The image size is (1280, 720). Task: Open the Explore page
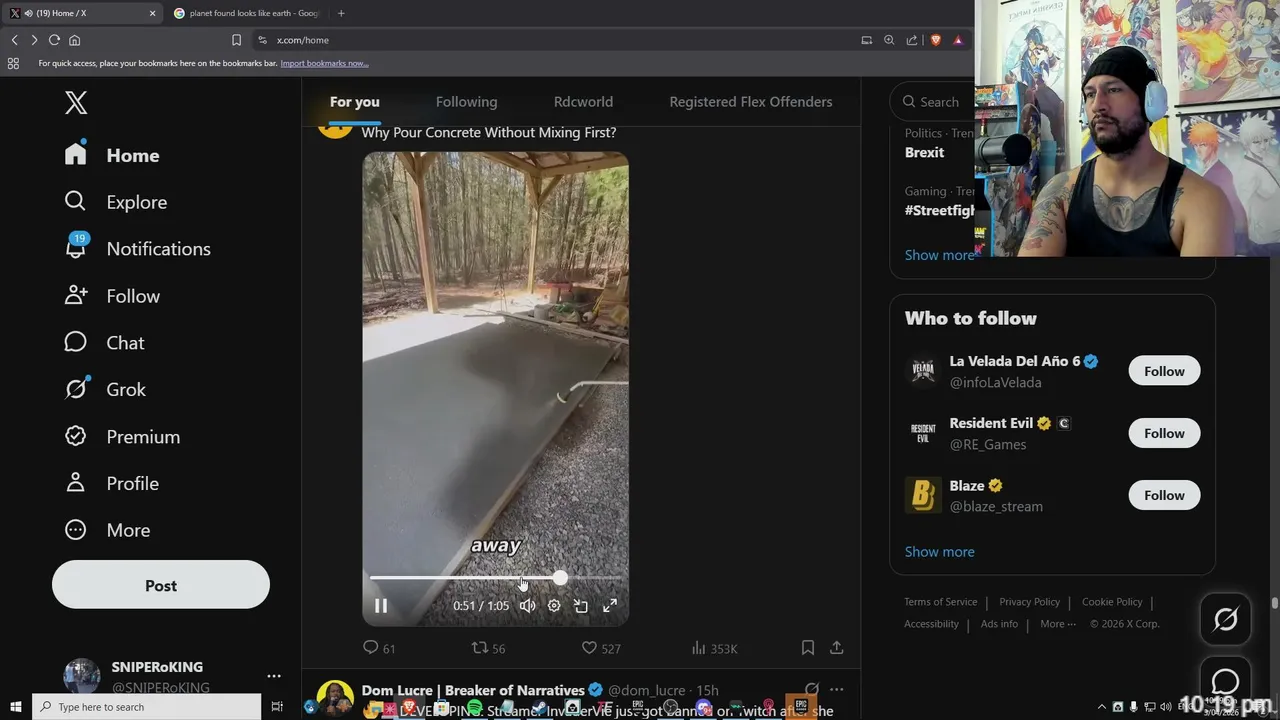point(116,202)
